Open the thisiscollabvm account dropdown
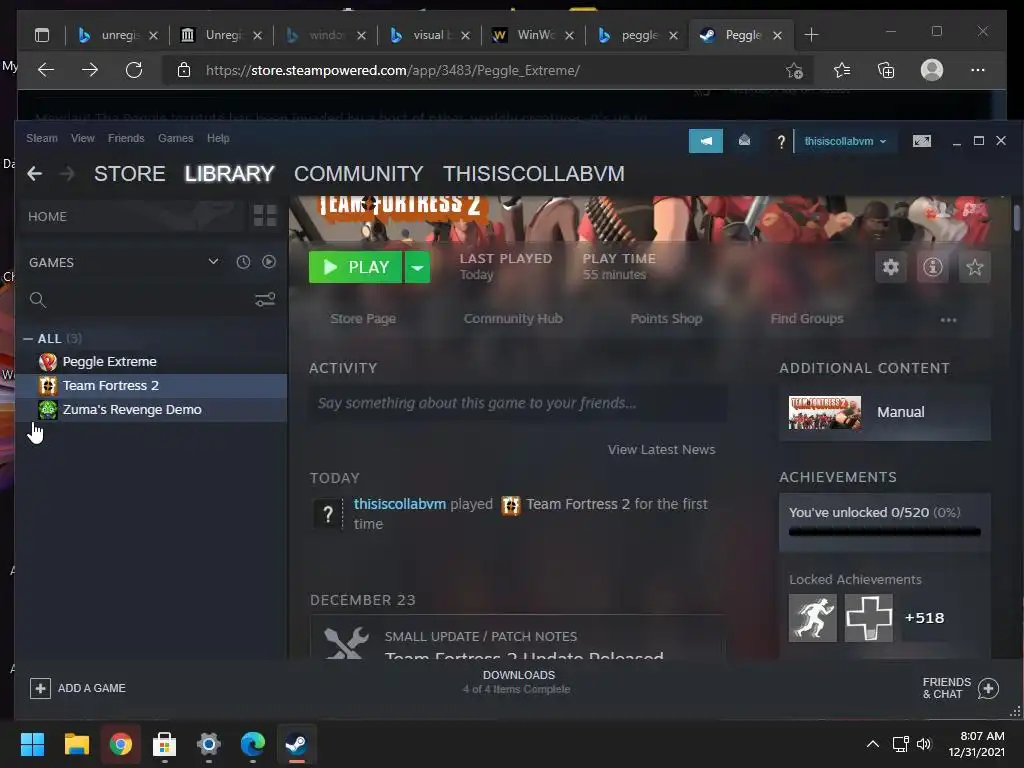The width and height of the screenshot is (1024, 768). click(845, 141)
